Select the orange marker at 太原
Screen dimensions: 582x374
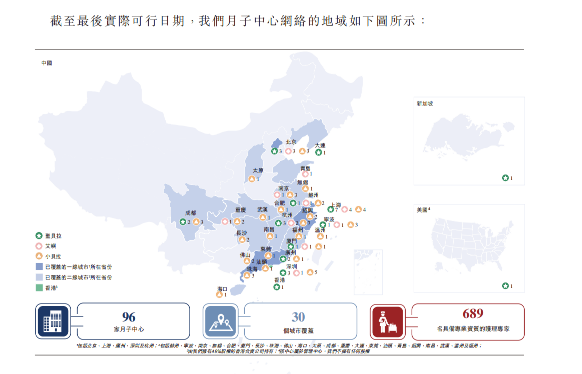click(x=252, y=179)
